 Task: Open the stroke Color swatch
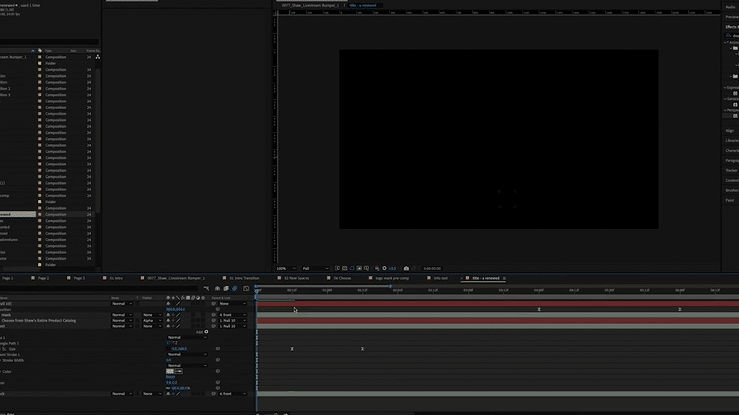pyautogui.click(x=170, y=371)
